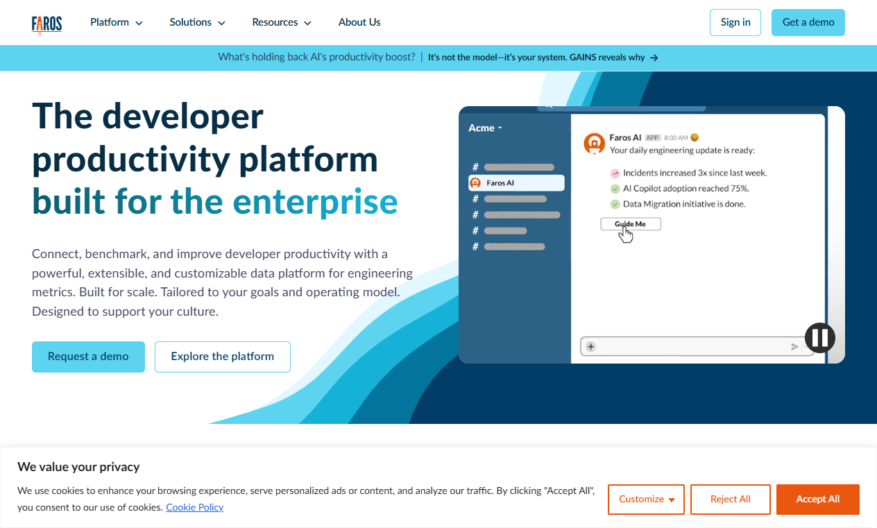Image resolution: width=877 pixels, height=528 pixels.
Task: Click Get a demo button
Action: [x=808, y=22]
